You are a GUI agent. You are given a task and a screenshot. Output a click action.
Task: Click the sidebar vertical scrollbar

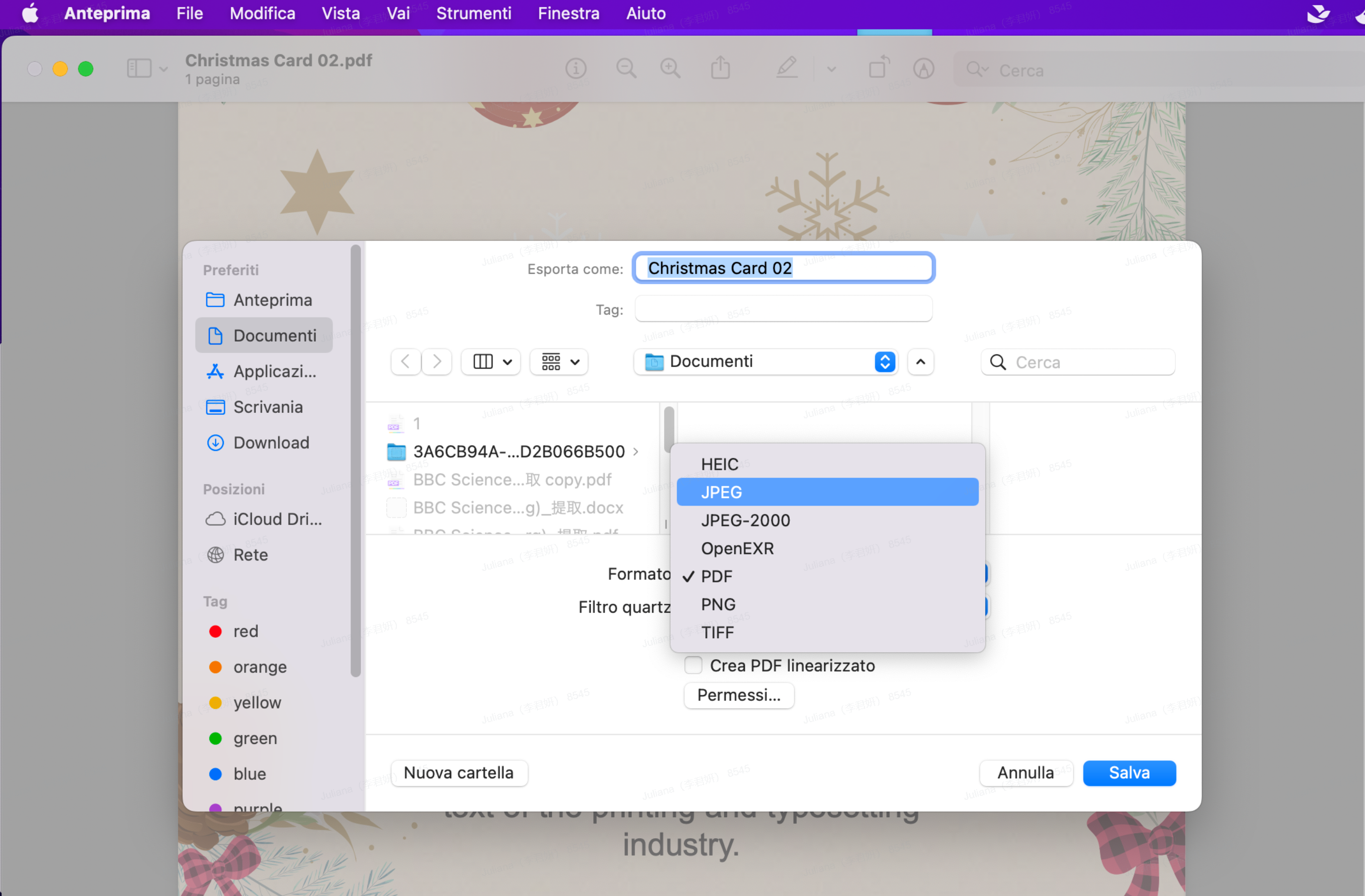pos(355,460)
